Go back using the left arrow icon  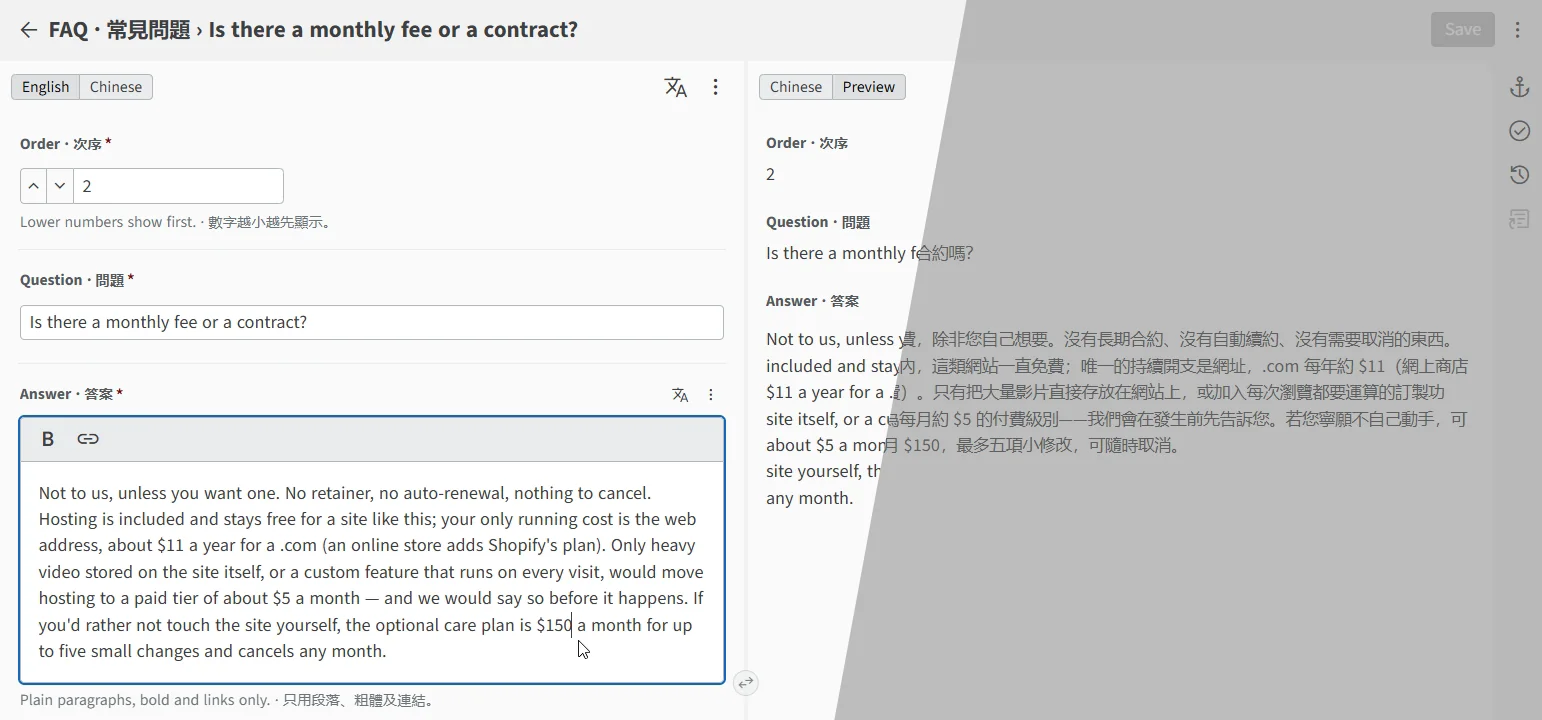click(28, 30)
